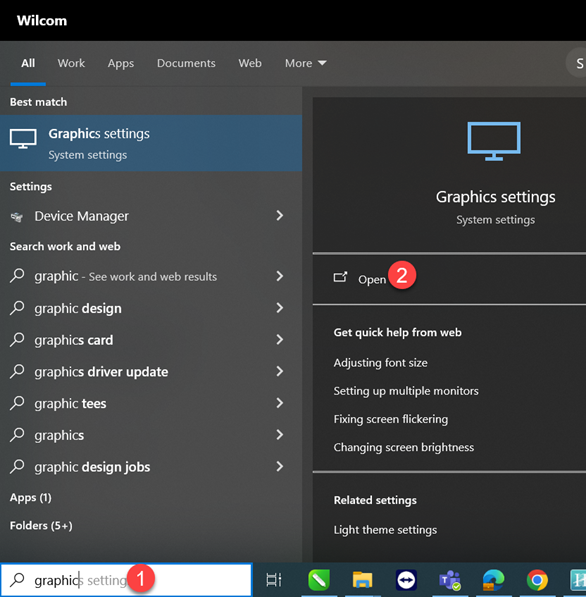The width and height of the screenshot is (586, 597).
Task: Switch to the Documents search tab
Action: pyautogui.click(x=186, y=63)
